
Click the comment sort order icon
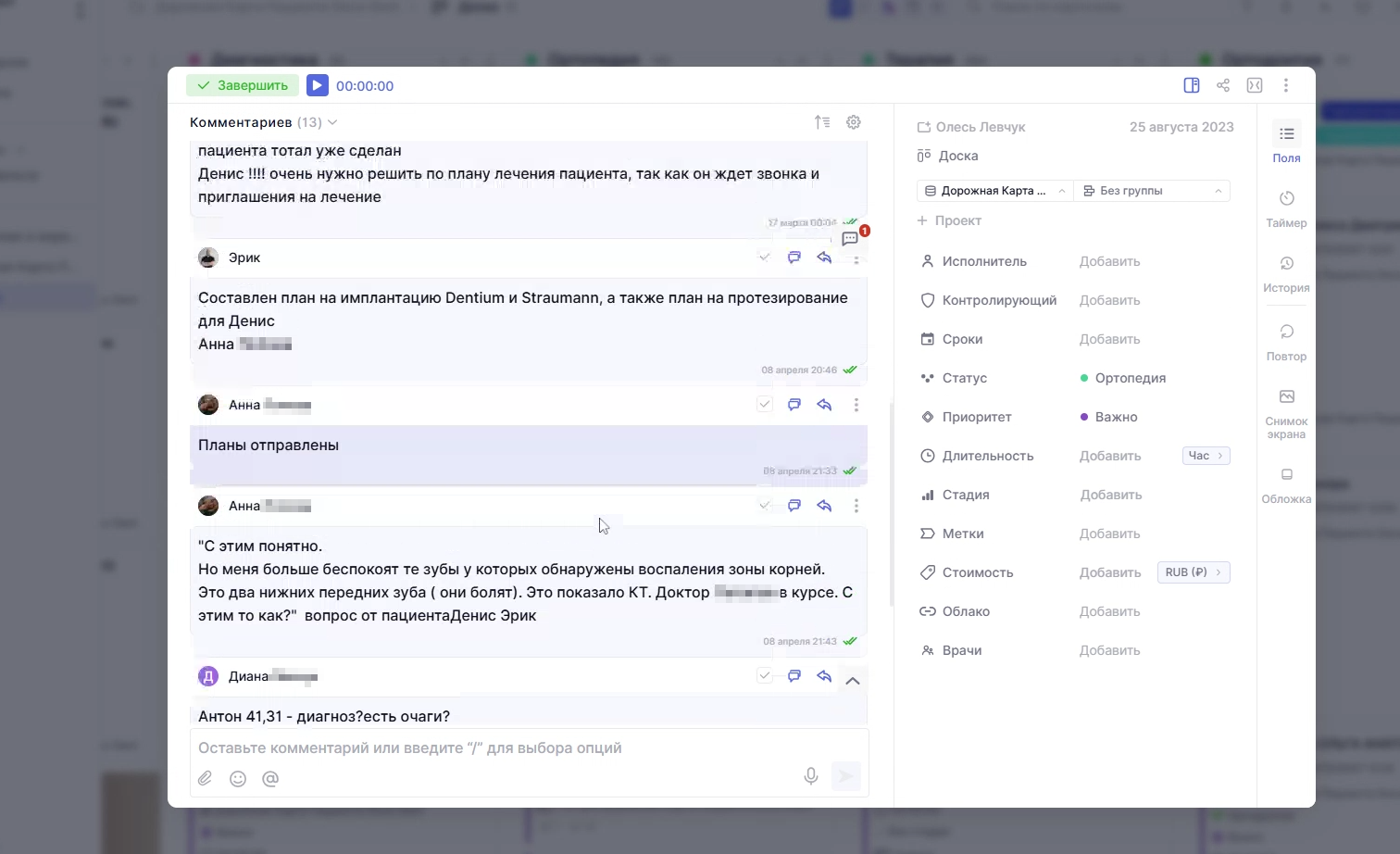pyautogui.click(x=822, y=122)
